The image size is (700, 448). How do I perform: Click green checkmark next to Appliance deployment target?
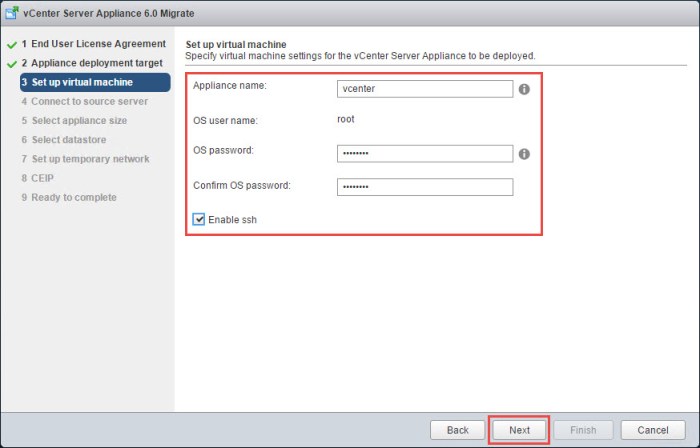tap(11, 63)
